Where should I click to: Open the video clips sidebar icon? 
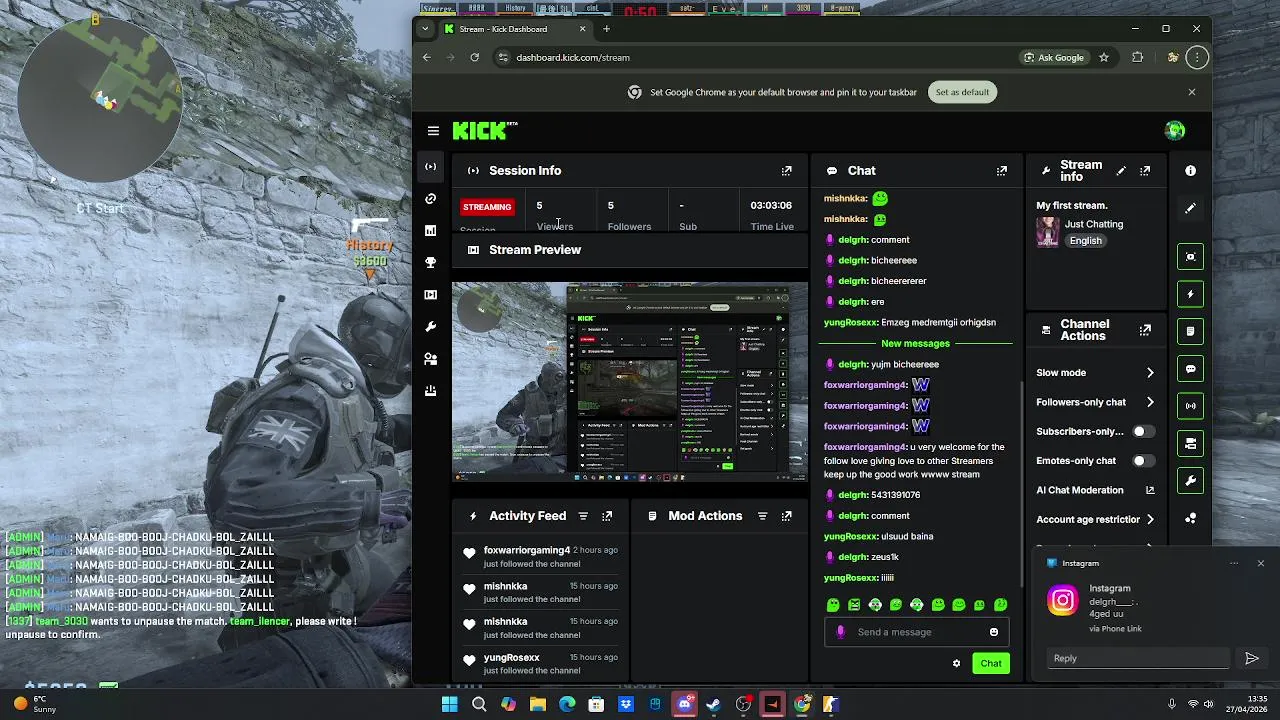tap(431, 295)
